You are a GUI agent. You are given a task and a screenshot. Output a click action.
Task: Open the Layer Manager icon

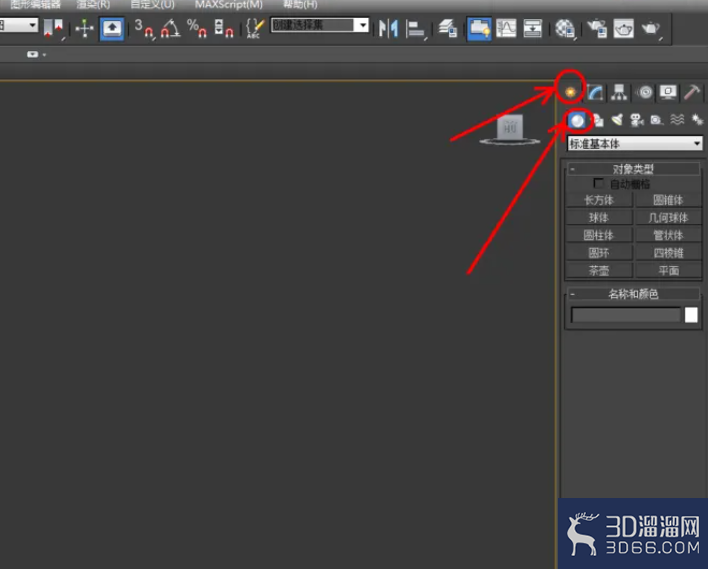448,28
